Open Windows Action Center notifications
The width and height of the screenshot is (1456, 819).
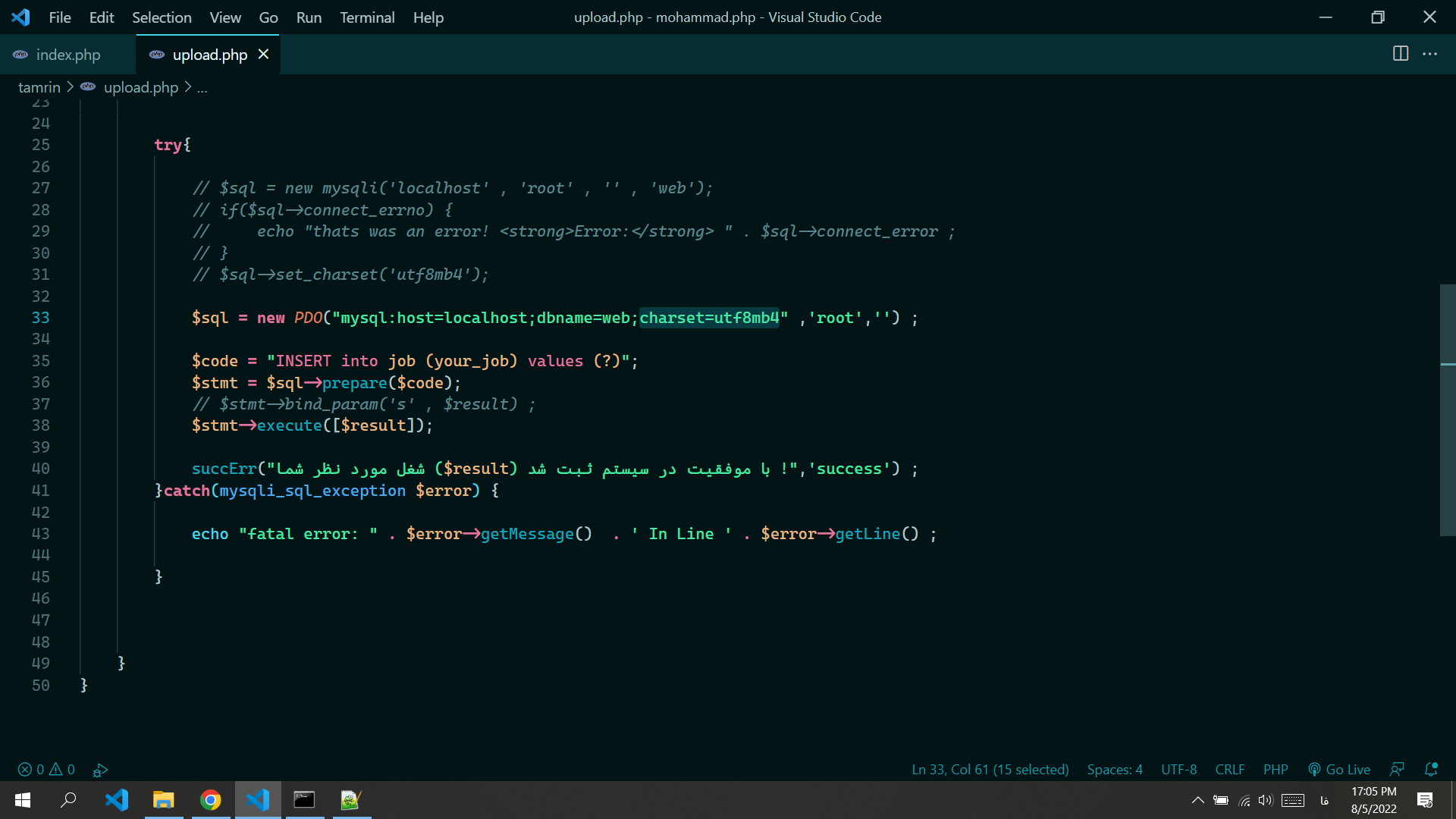1425,800
